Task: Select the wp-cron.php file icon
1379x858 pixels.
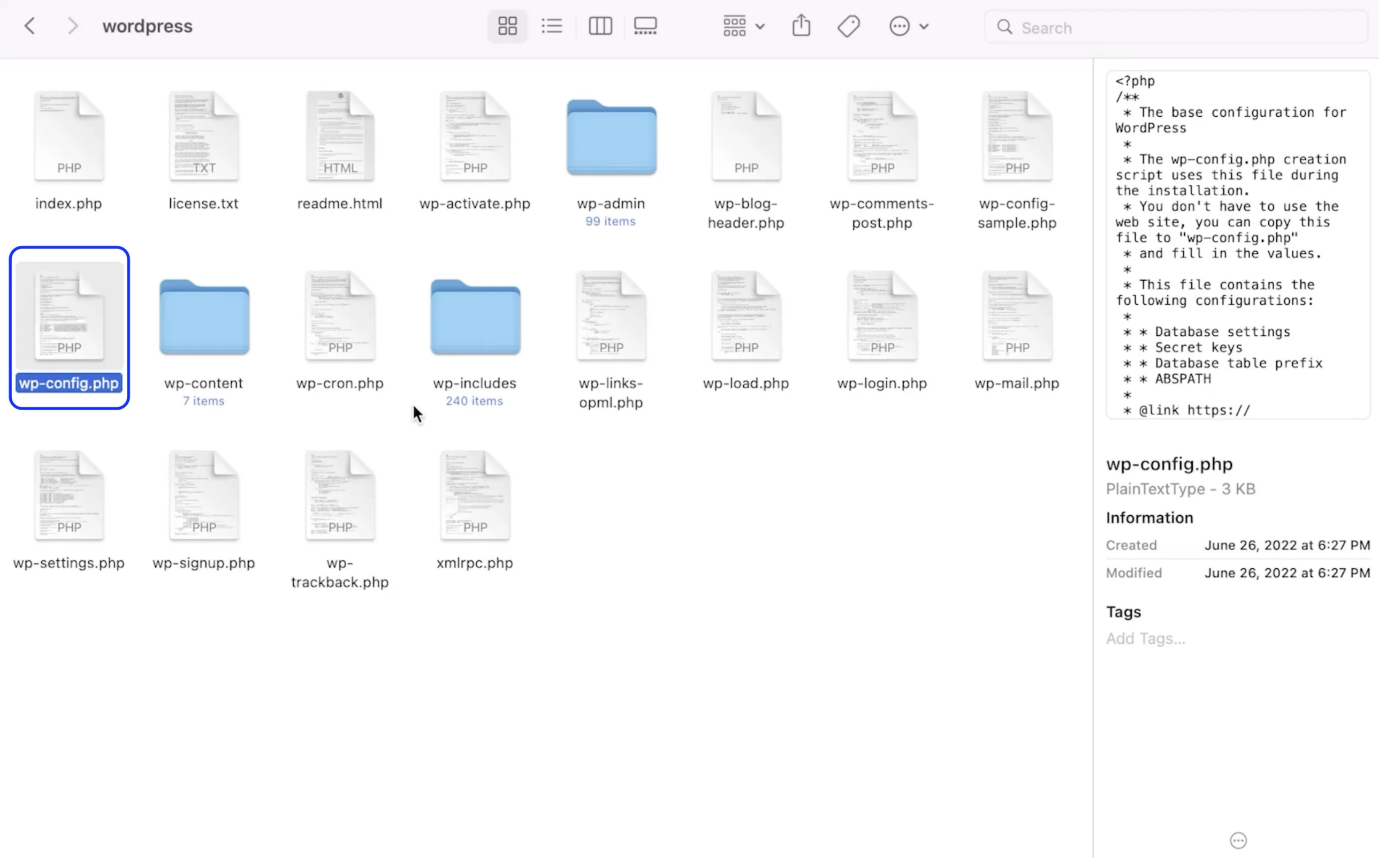Action: pyautogui.click(x=340, y=316)
